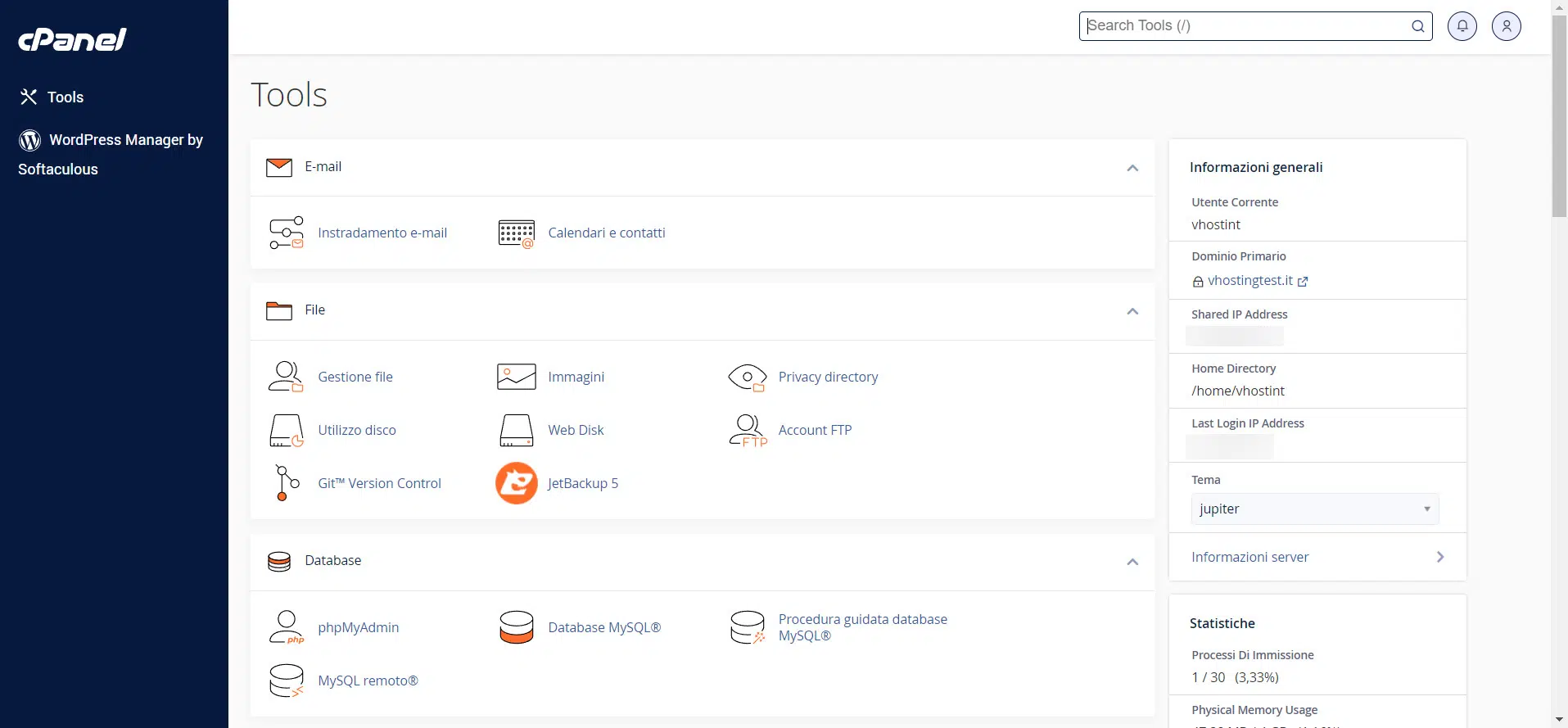Click the Utilizzo disco icon
This screenshot has width=1568, height=728.
tap(287, 430)
